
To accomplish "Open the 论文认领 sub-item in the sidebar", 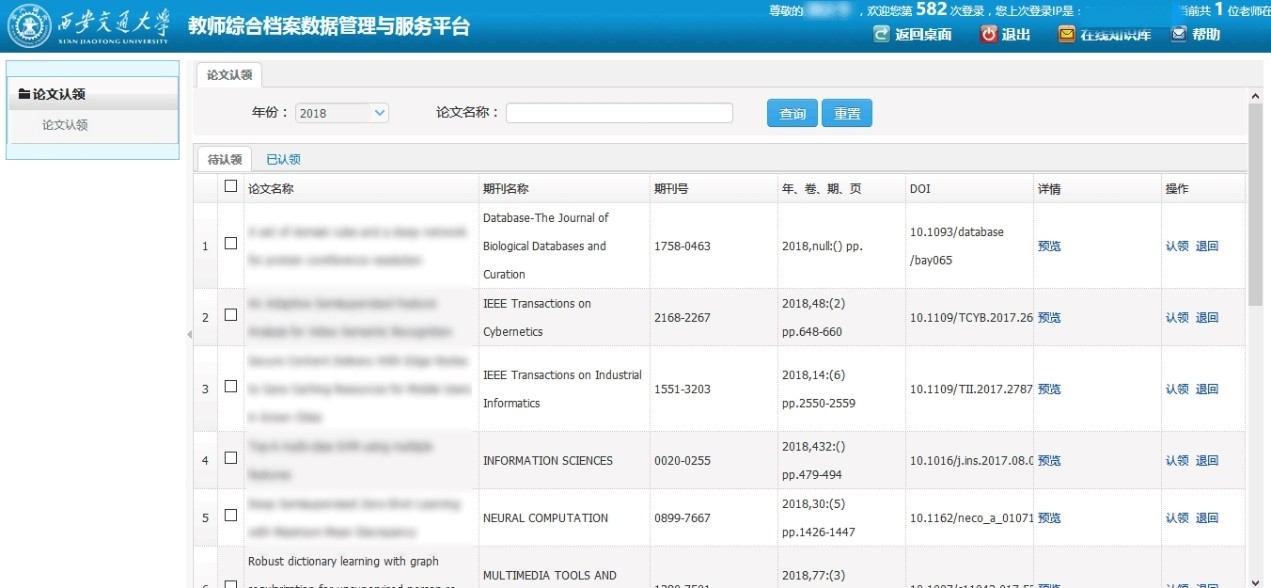I will [65, 126].
